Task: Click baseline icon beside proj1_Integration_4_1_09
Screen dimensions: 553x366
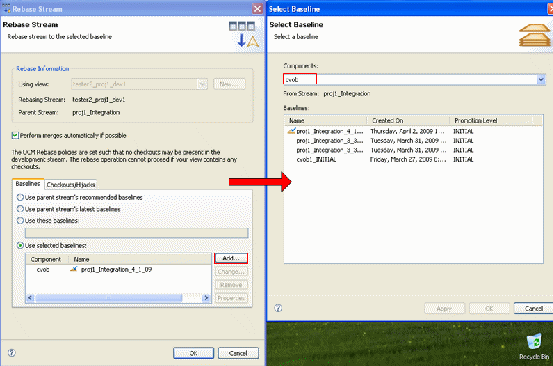Action: [73, 269]
